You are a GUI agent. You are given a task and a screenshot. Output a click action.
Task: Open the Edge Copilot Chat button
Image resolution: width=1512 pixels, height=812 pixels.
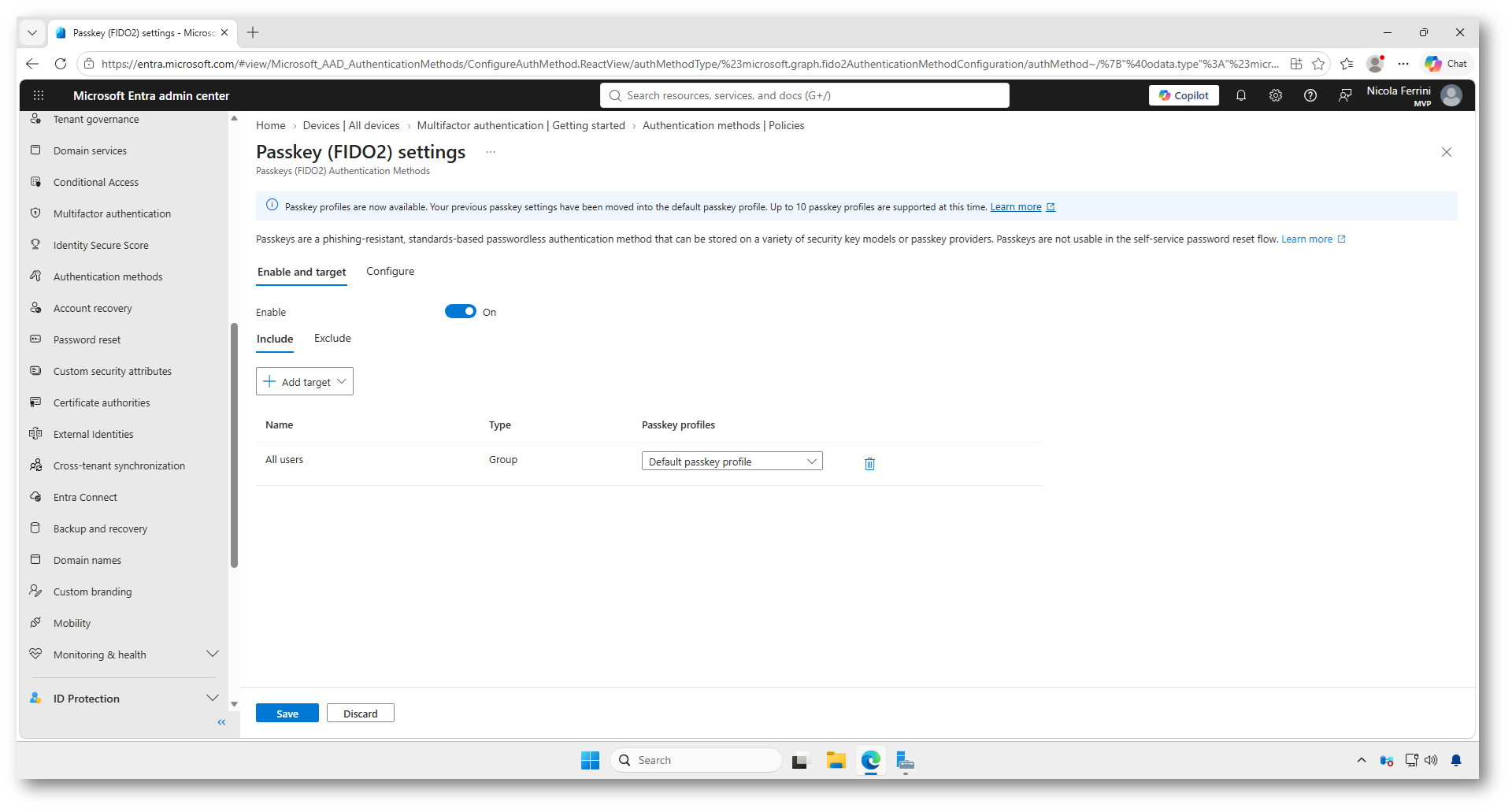[1446, 64]
